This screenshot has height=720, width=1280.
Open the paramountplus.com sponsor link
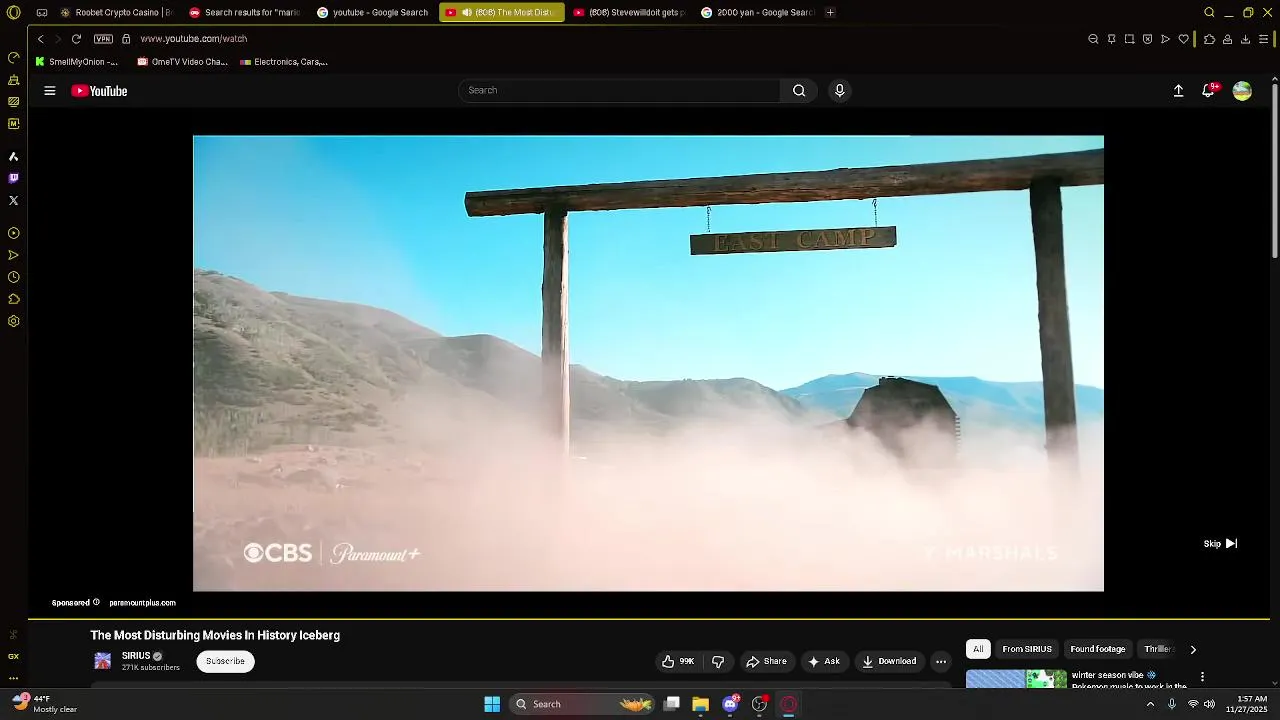pos(142,603)
